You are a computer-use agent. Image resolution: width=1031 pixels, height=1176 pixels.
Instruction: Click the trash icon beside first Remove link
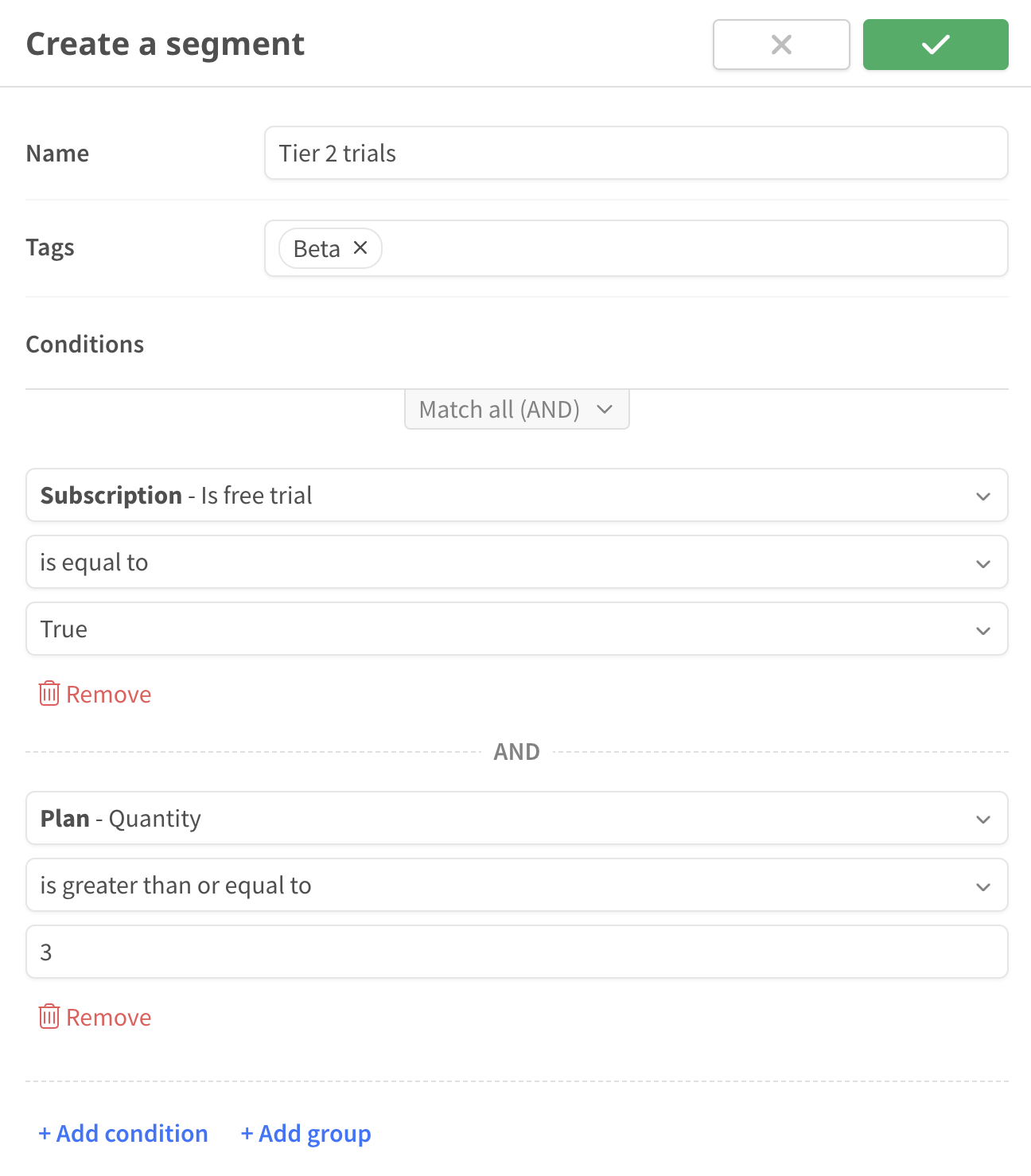(x=49, y=694)
